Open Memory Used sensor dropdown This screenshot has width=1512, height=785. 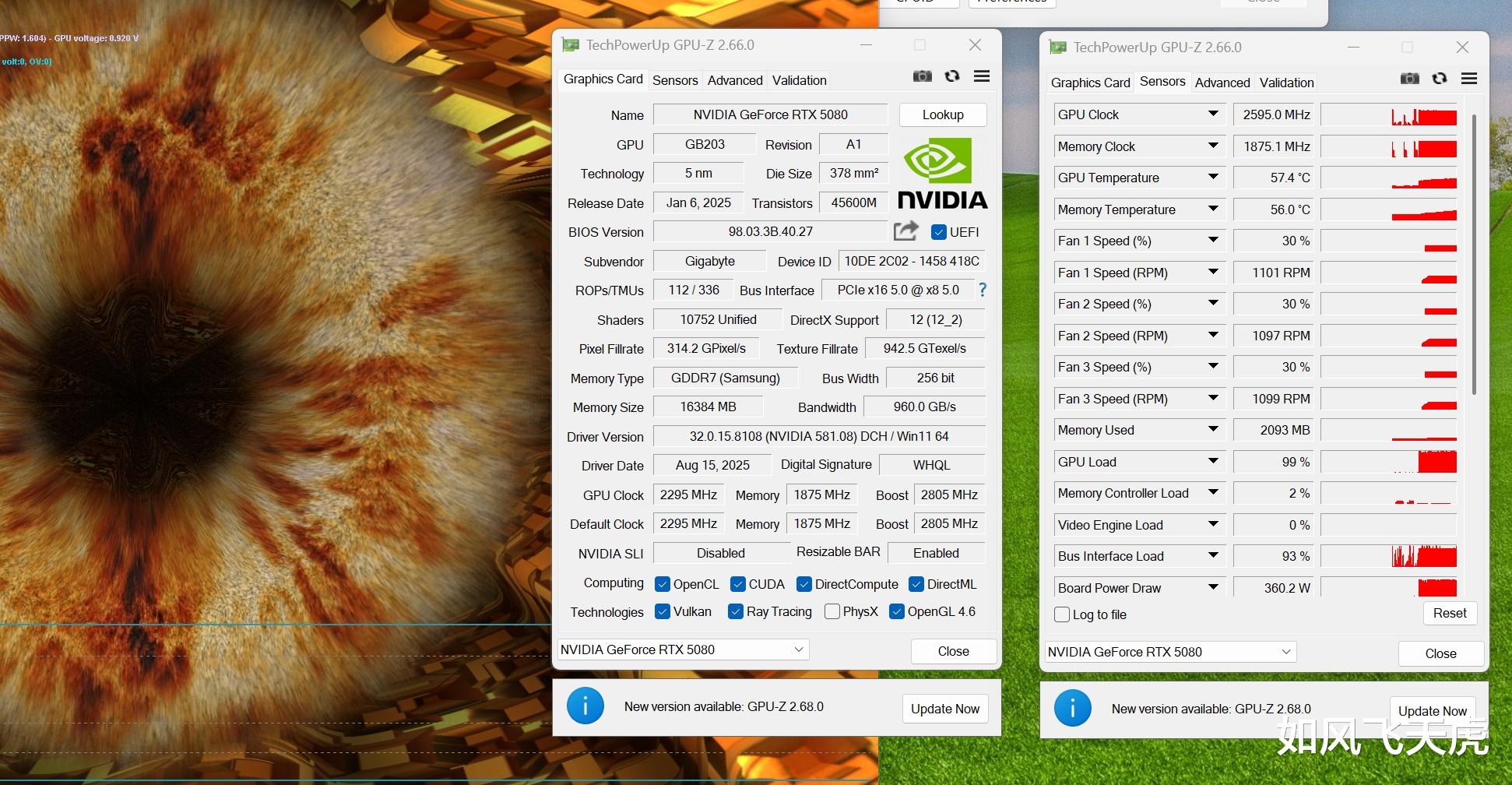click(1213, 429)
